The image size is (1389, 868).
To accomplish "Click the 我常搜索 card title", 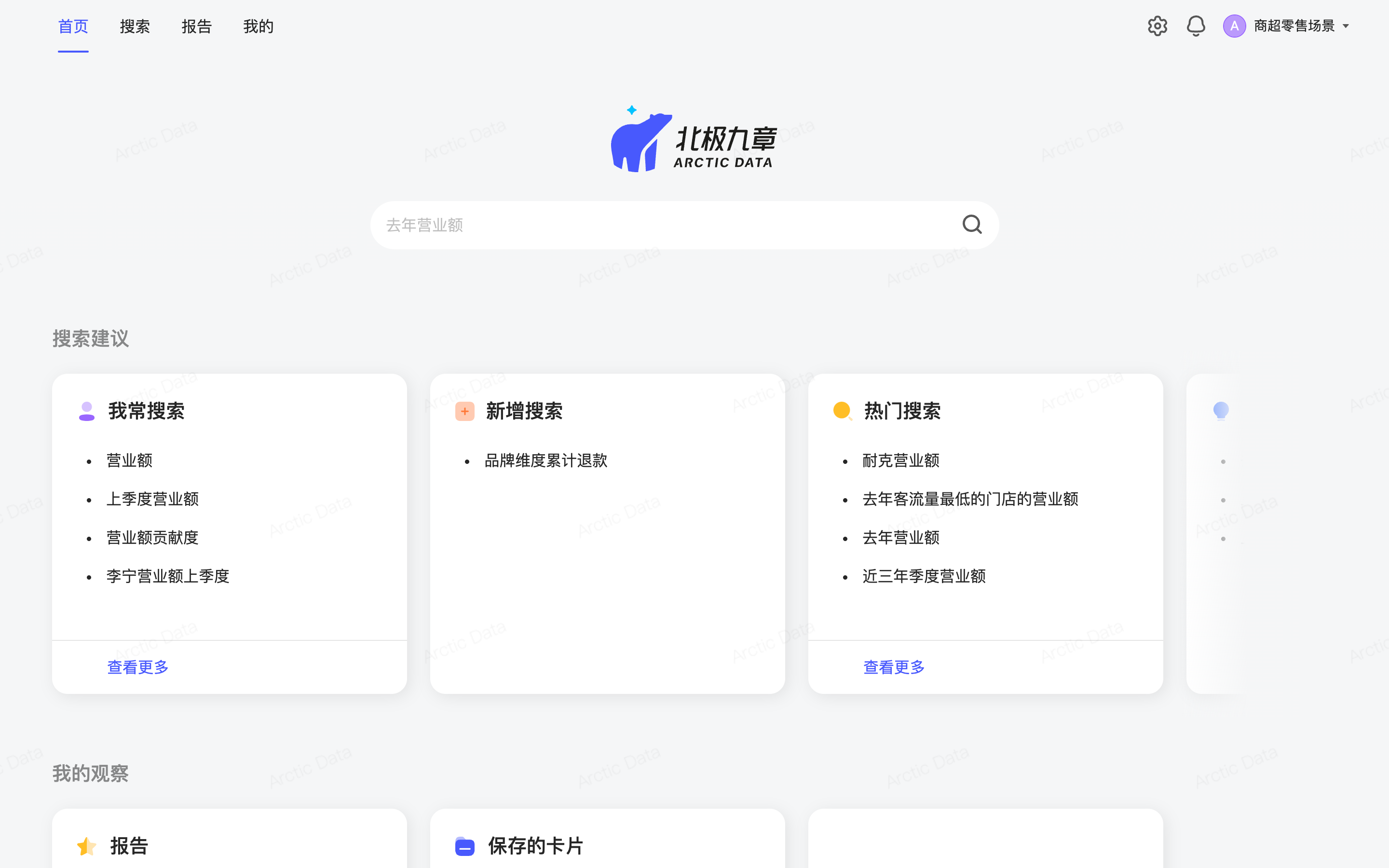I will (146, 411).
